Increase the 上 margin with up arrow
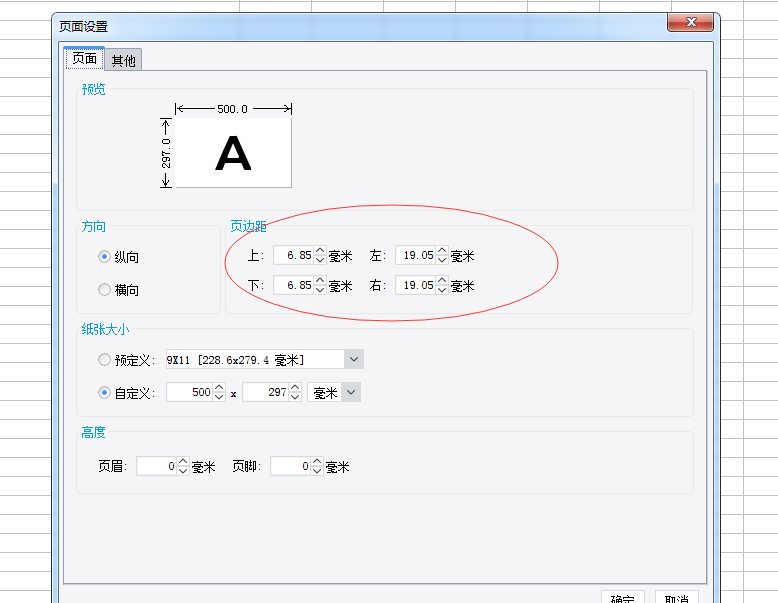Viewport: 778px width, 603px height. (x=320, y=250)
